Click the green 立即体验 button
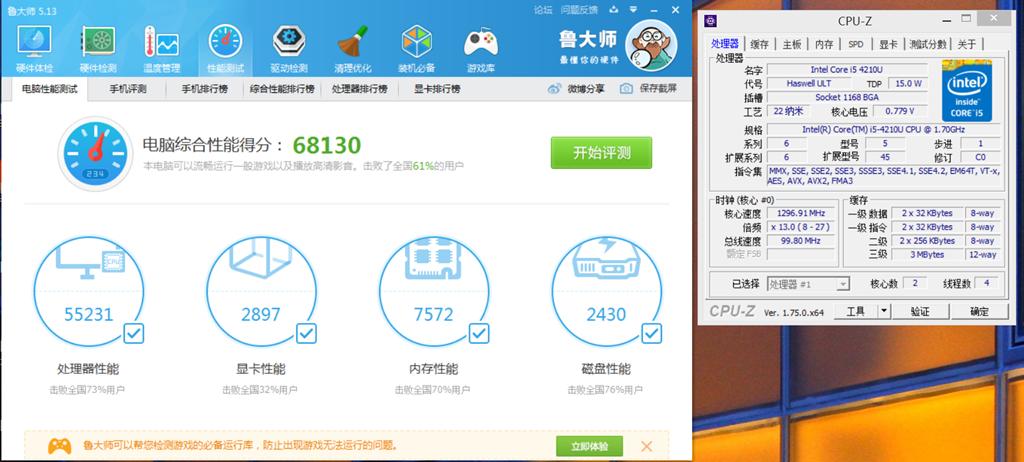 pos(589,446)
